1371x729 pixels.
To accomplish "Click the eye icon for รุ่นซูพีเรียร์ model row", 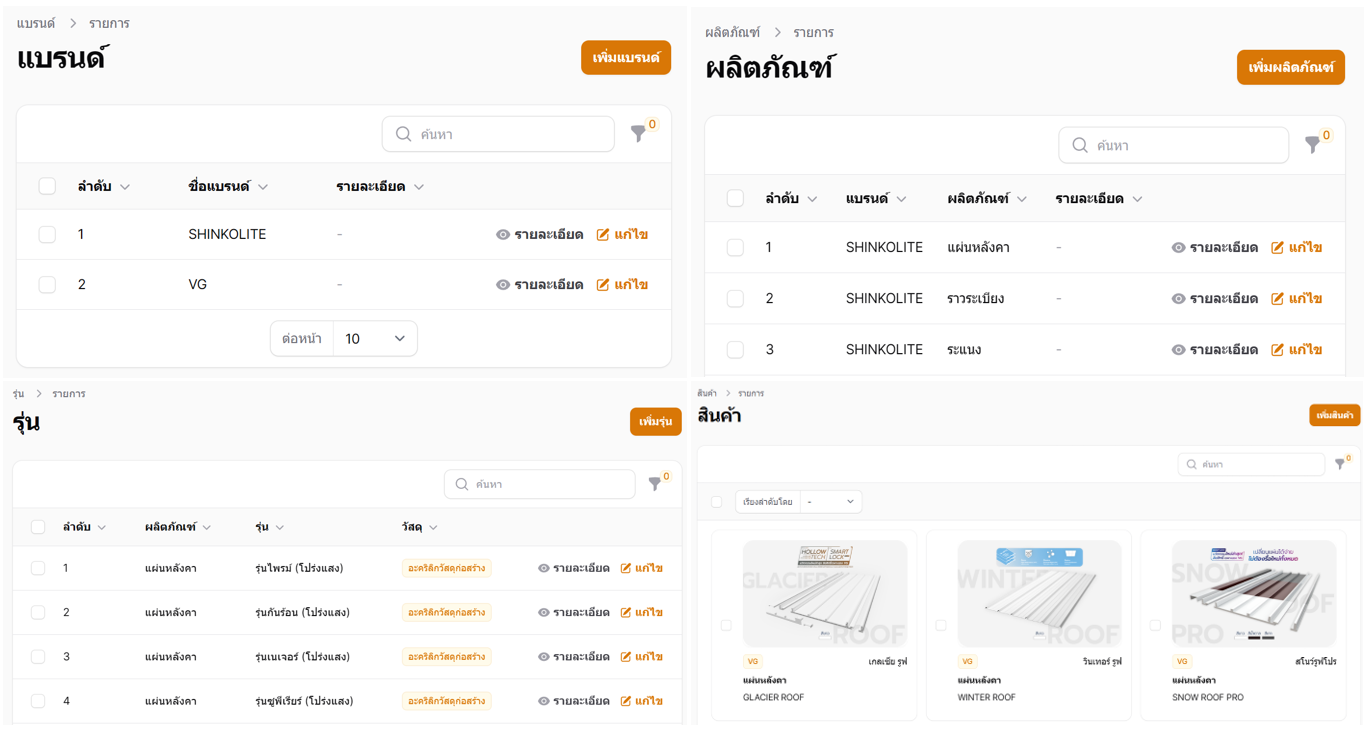I will 544,701.
